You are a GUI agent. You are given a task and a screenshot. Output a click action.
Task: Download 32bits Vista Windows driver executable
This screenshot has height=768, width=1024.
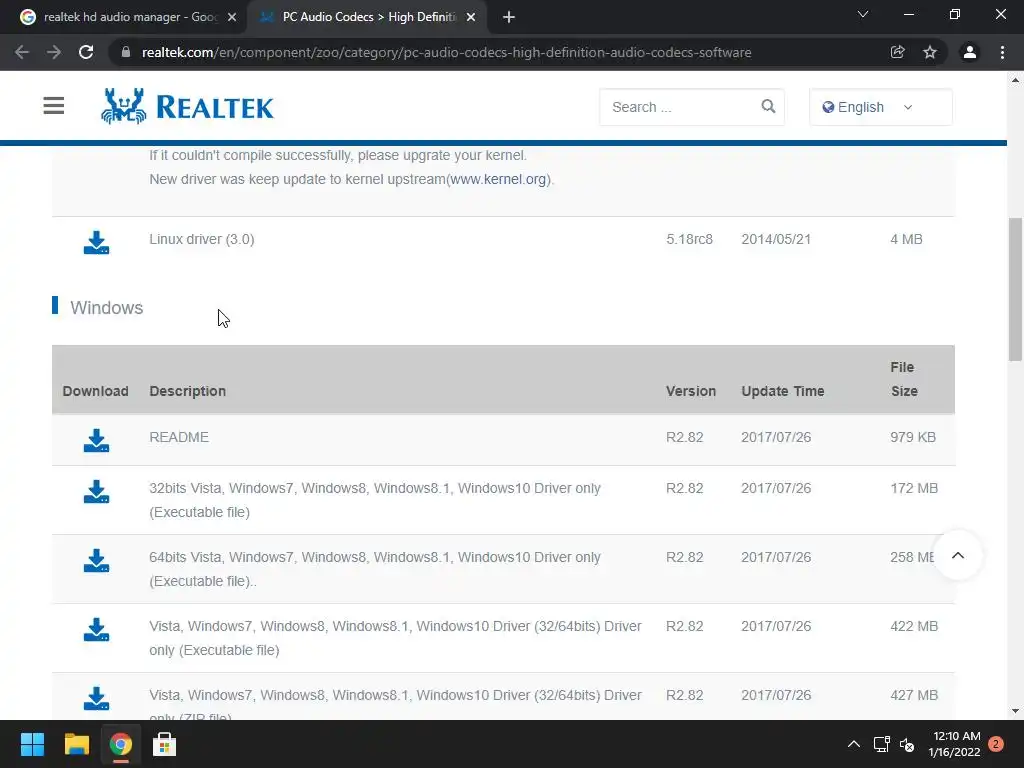[96, 492]
